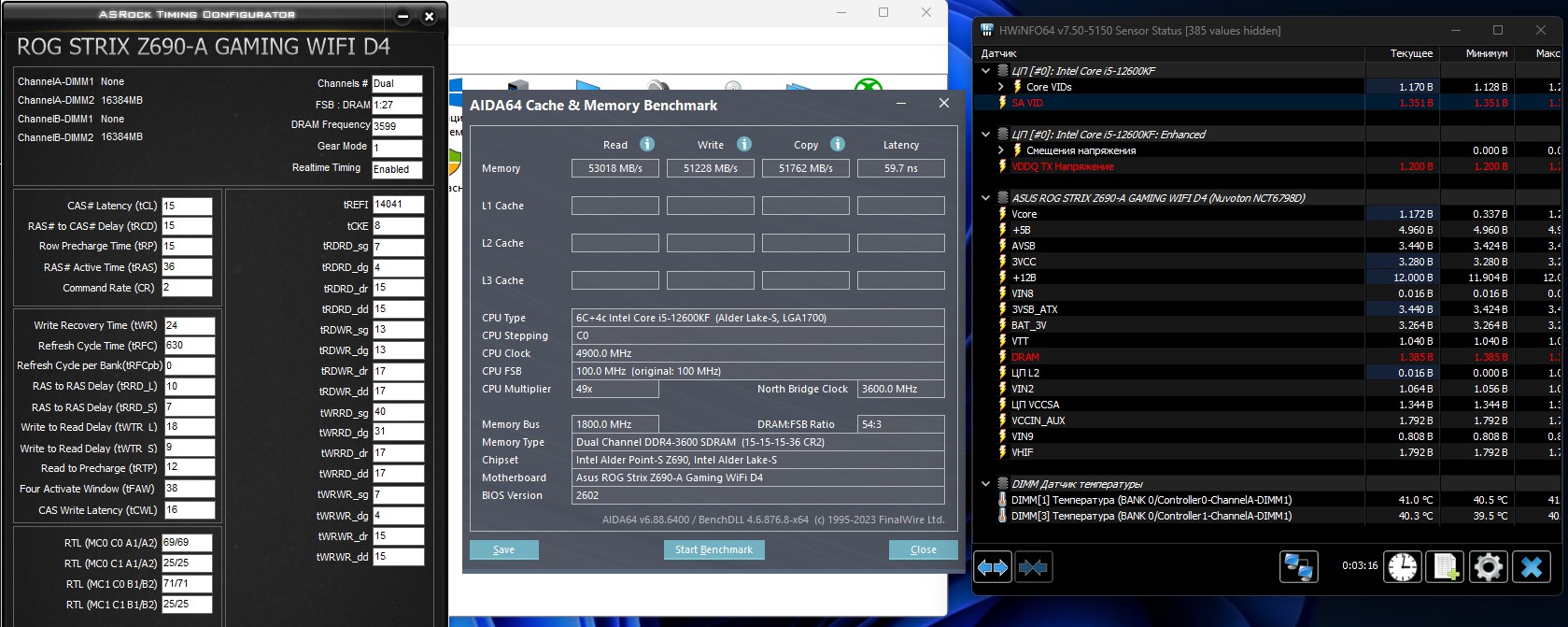
Task: Select the BAT_3V sensor row
Action: tap(1267, 325)
